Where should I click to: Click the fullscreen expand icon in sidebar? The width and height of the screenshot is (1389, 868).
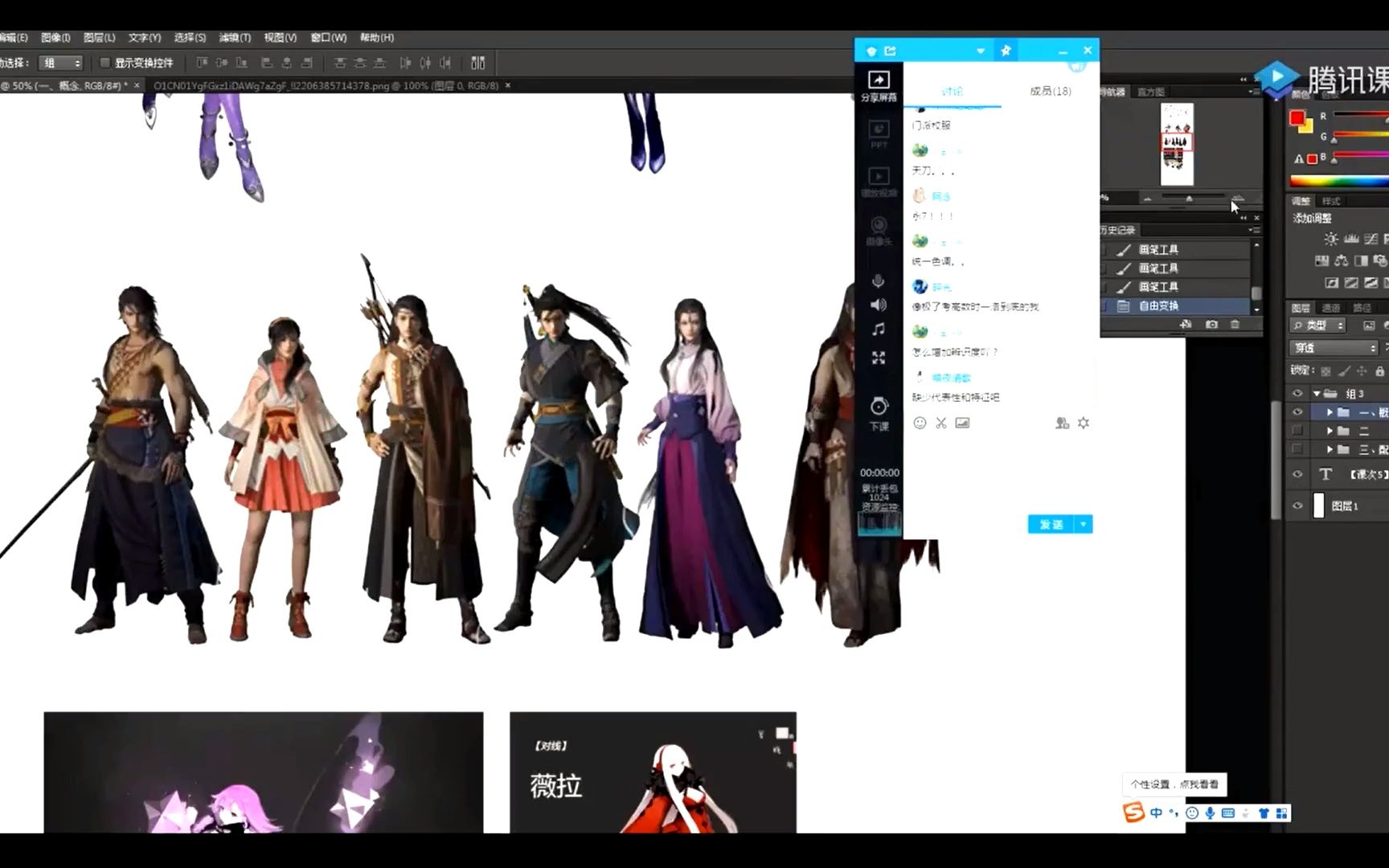pos(879,358)
